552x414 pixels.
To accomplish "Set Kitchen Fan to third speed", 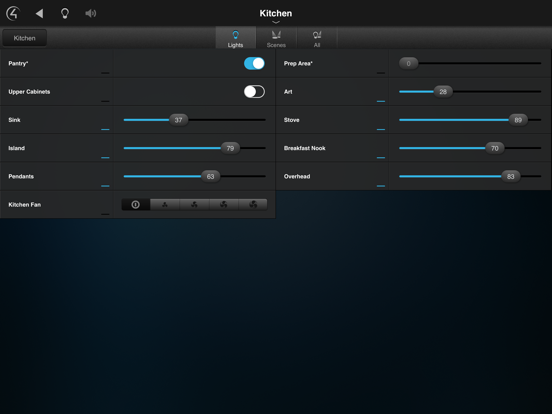I will 224,205.
